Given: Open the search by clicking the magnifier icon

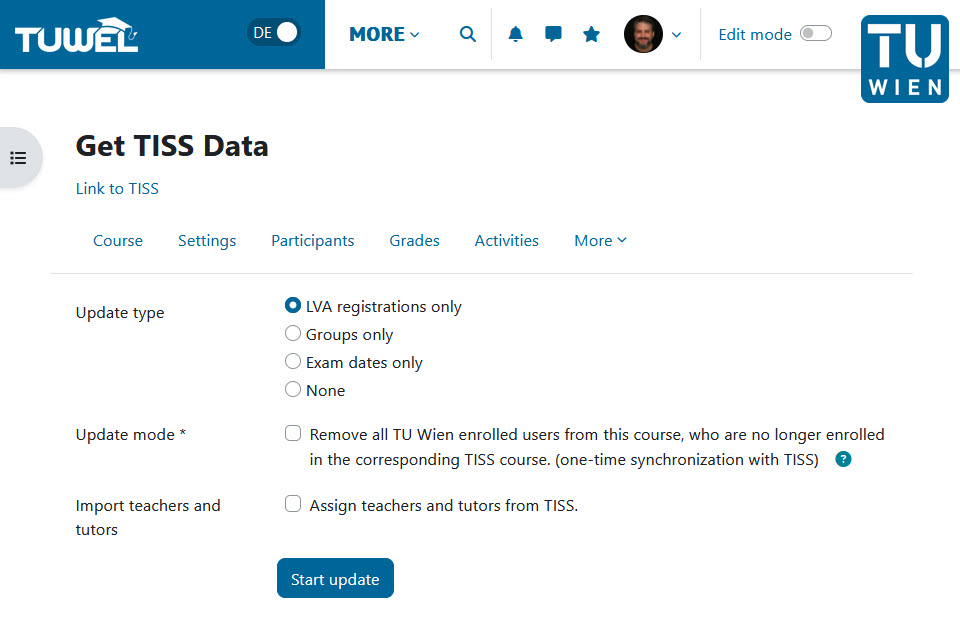Looking at the screenshot, I should (467, 33).
